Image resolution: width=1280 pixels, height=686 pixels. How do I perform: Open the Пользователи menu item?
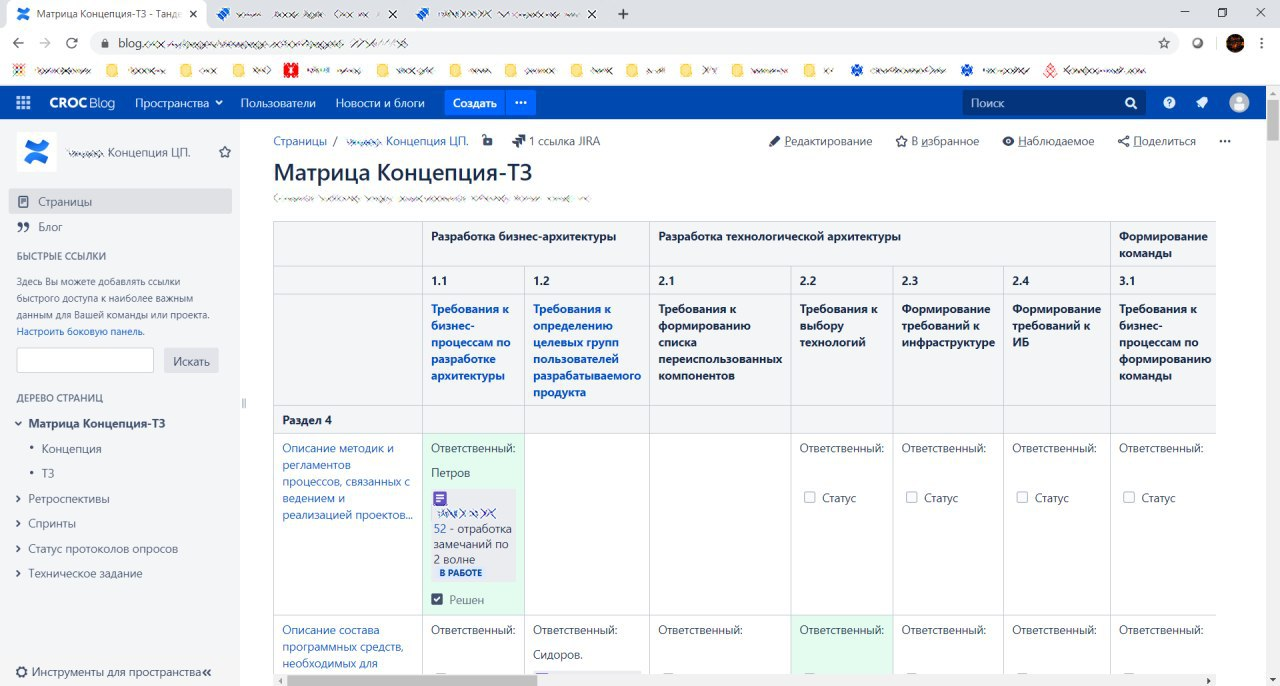[x=278, y=103]
